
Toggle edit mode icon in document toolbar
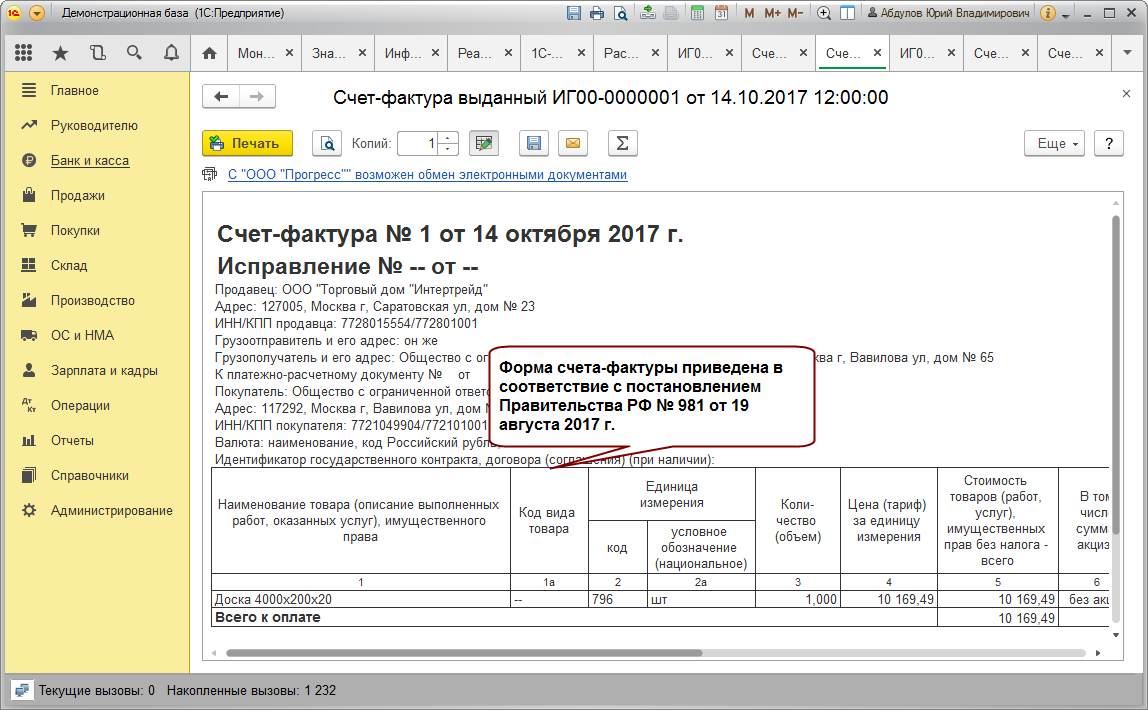tap(483, 143)
